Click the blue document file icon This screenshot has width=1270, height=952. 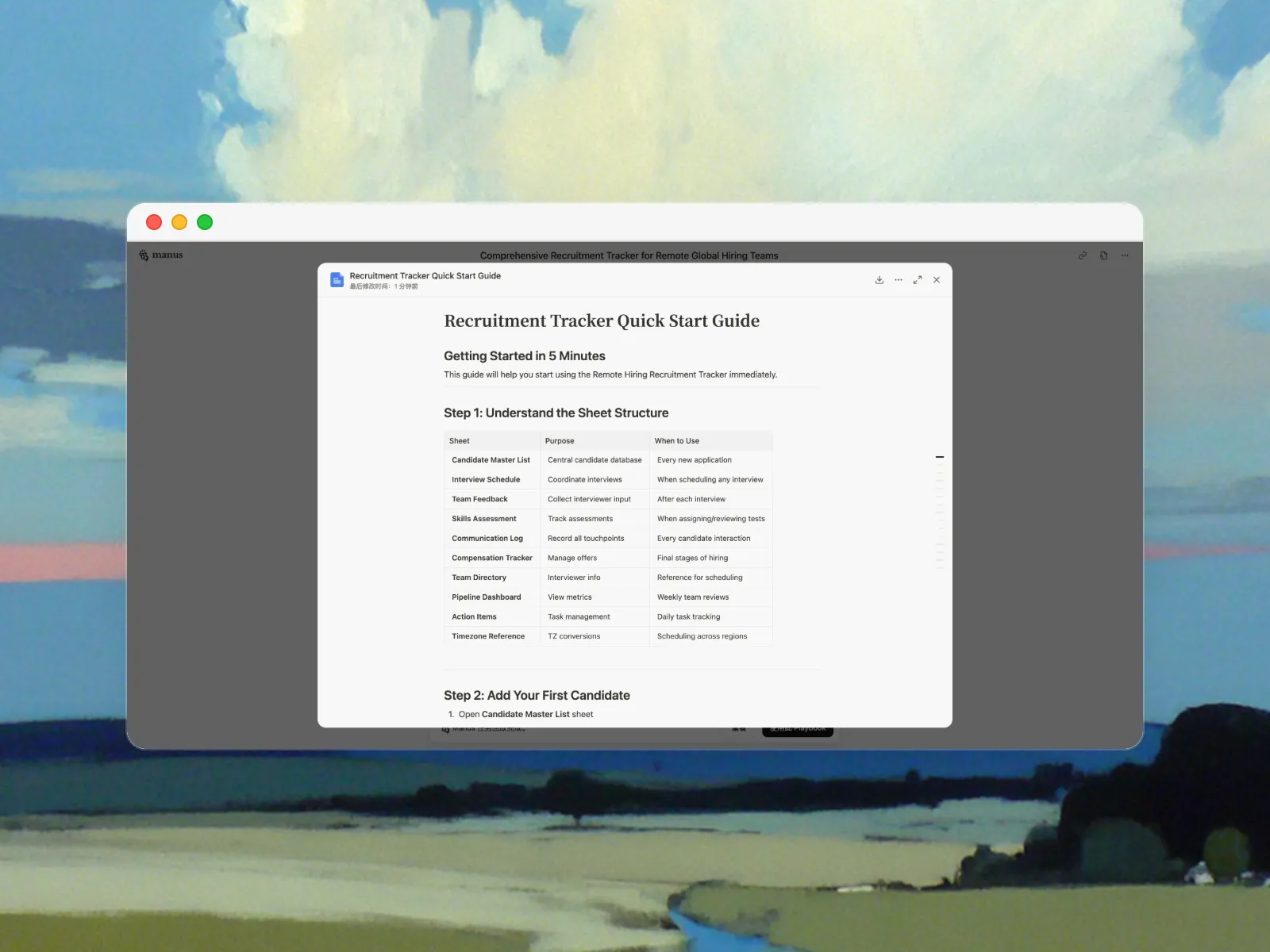click(x=337, y=280)
